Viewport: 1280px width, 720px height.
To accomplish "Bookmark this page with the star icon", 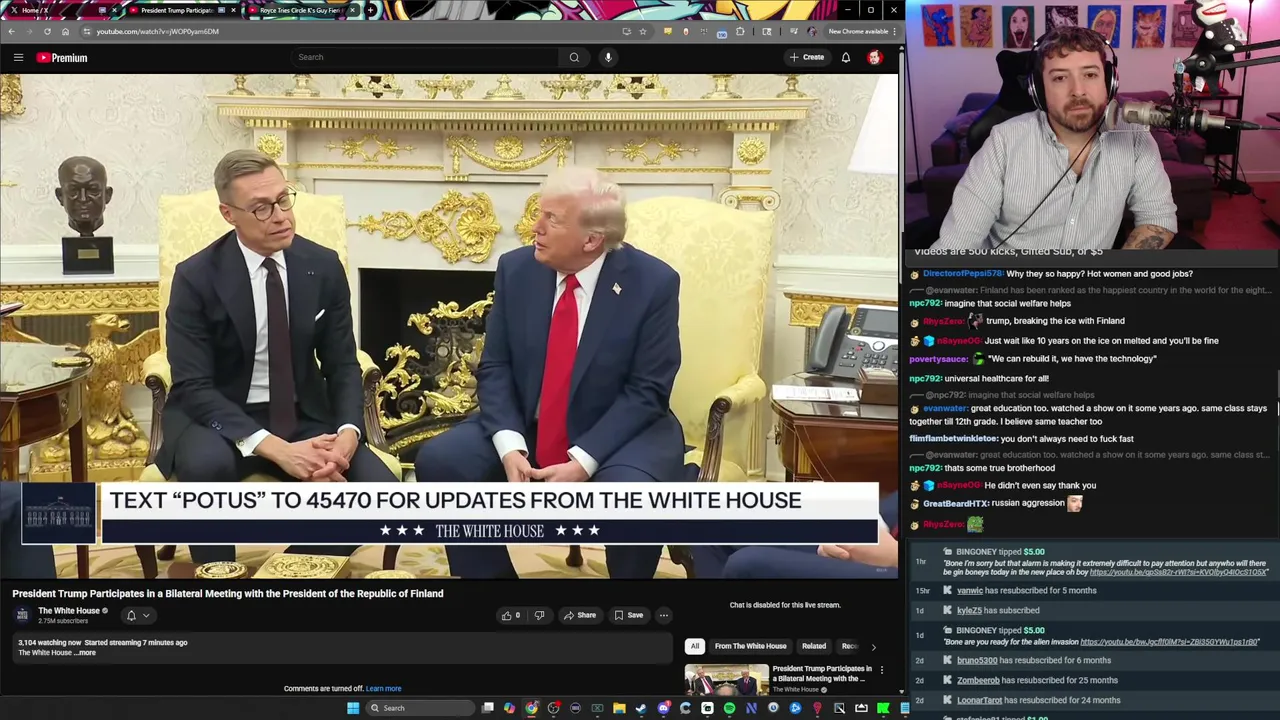I will [x=643, y=31].
